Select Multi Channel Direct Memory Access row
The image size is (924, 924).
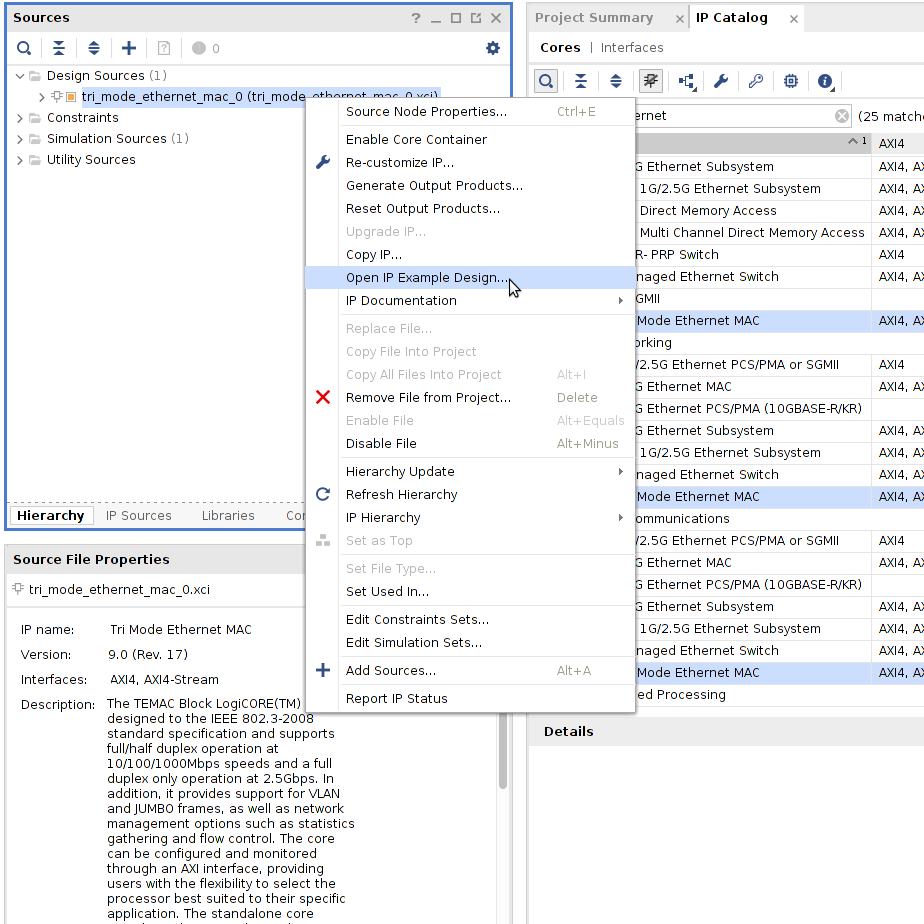pos(753,233)
